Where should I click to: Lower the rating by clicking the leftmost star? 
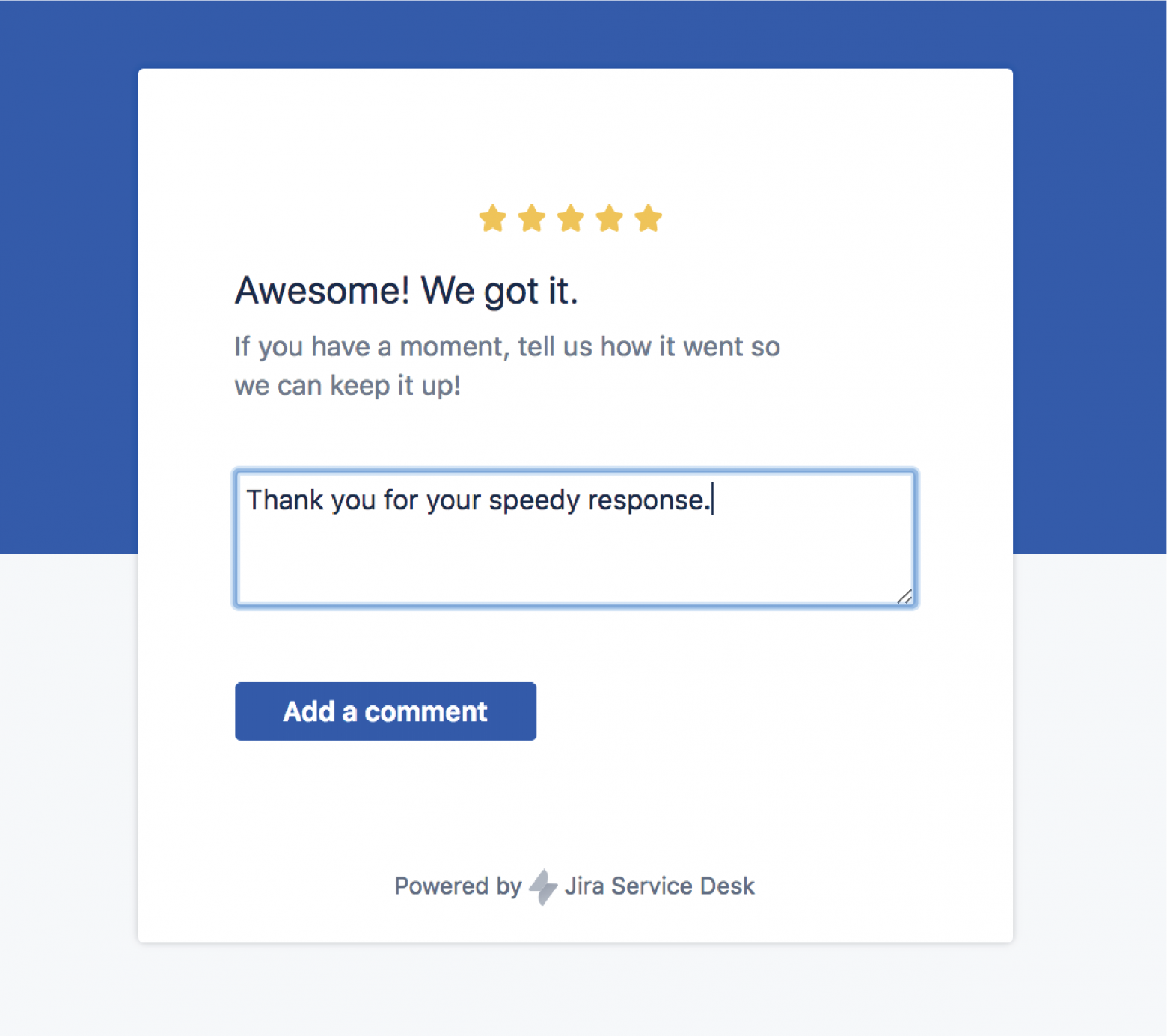pyautogui.click(x=493, y=218)
